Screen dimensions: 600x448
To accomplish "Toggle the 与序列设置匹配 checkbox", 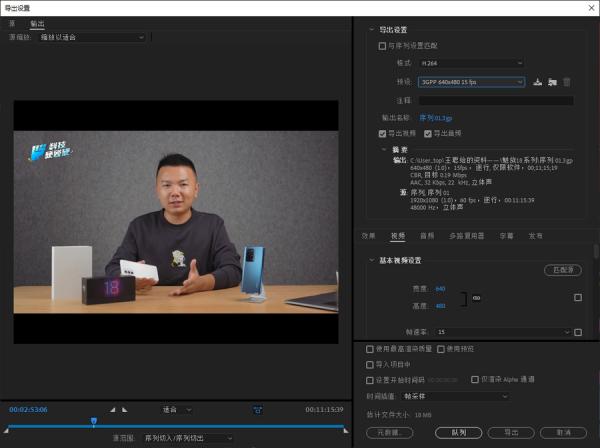I will pos(382,46).
